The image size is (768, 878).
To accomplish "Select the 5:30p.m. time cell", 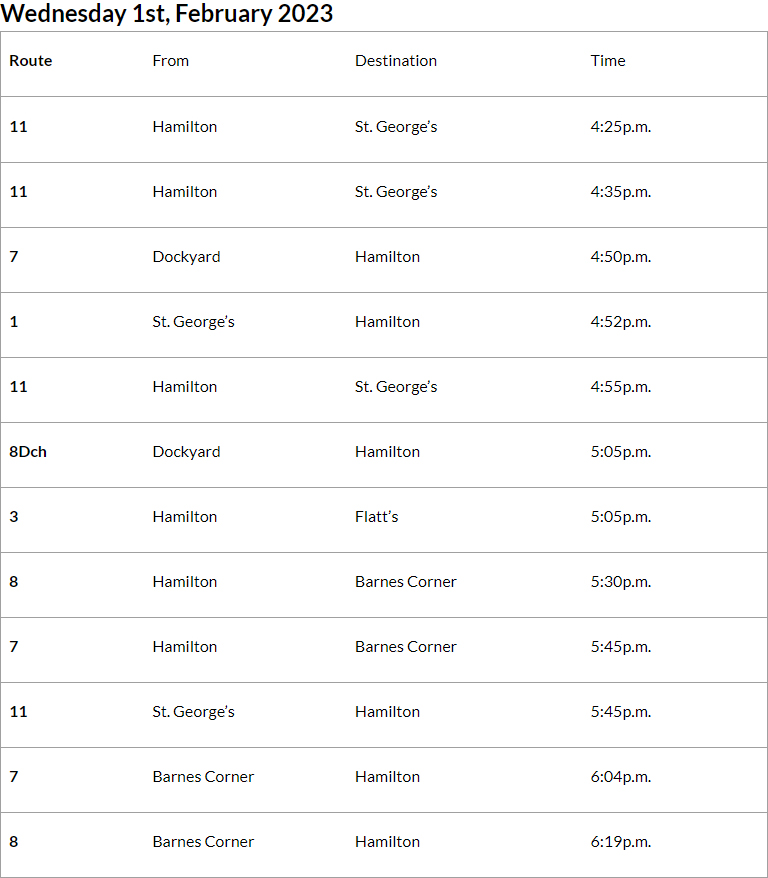I will (x=620, y=582).
